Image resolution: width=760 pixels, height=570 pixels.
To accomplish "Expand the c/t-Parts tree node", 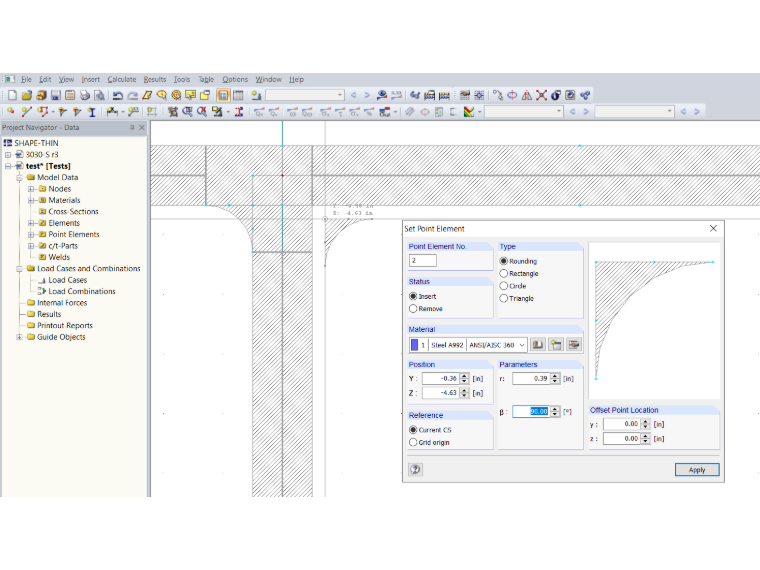I will pyautogui.click(x=31, y=246).
